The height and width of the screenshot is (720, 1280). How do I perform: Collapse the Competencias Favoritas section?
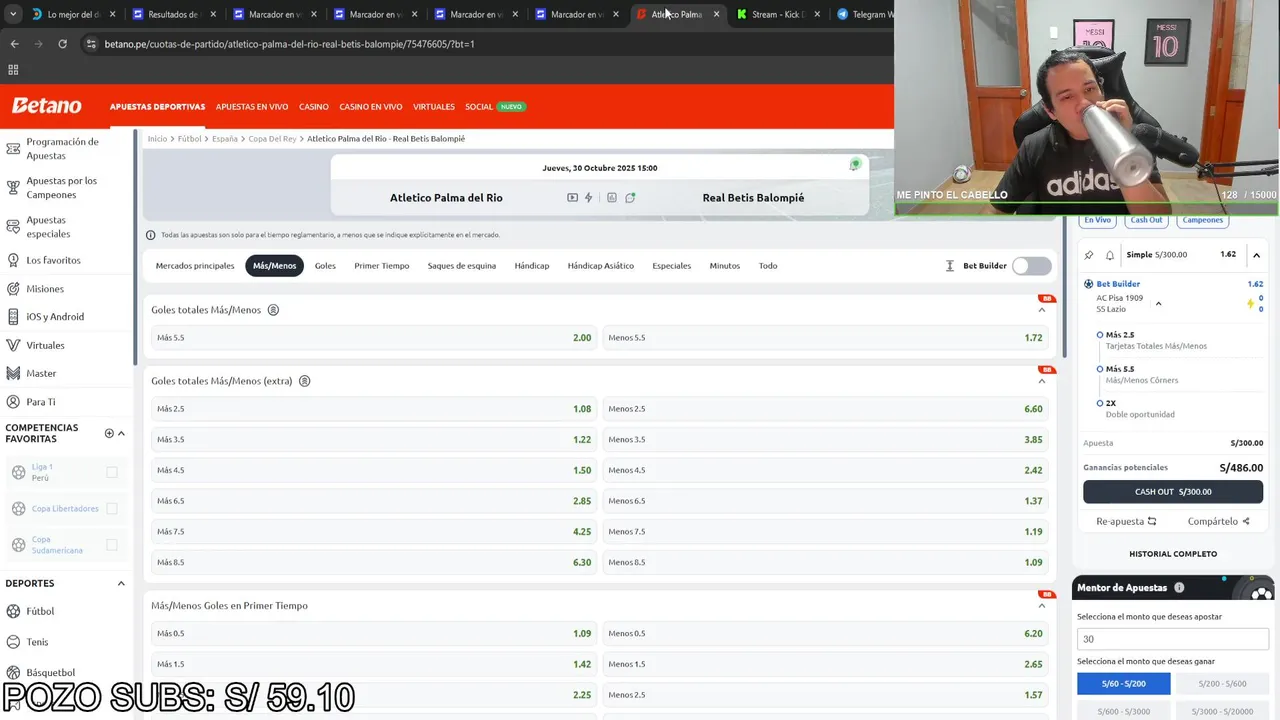(x=121, y=433)
